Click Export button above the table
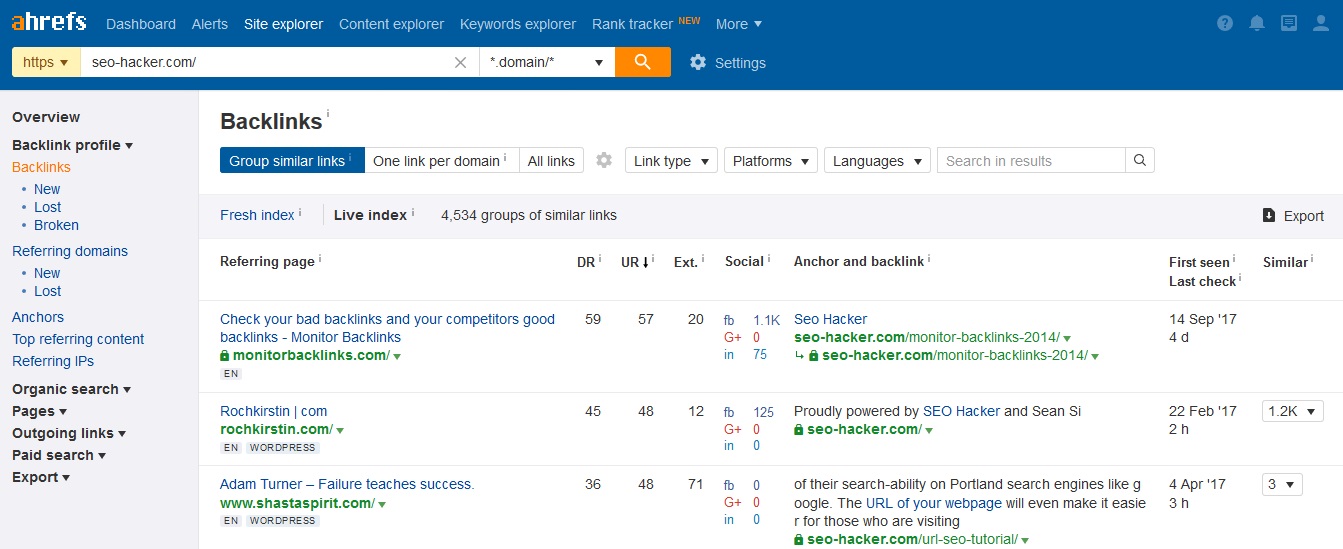 coord(1293,216)
